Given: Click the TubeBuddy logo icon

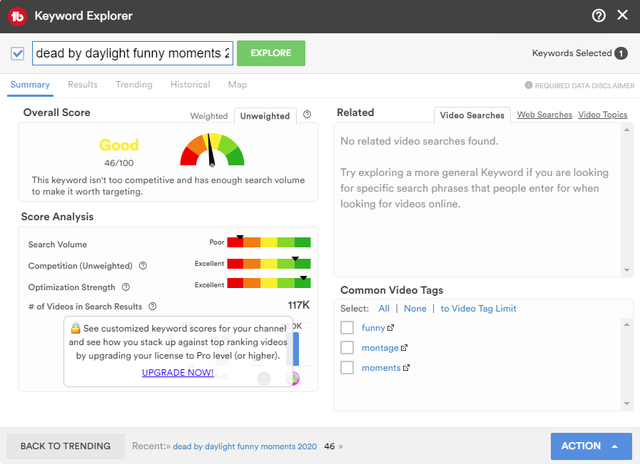Looking at the screenshot, I should coord(17,16).
